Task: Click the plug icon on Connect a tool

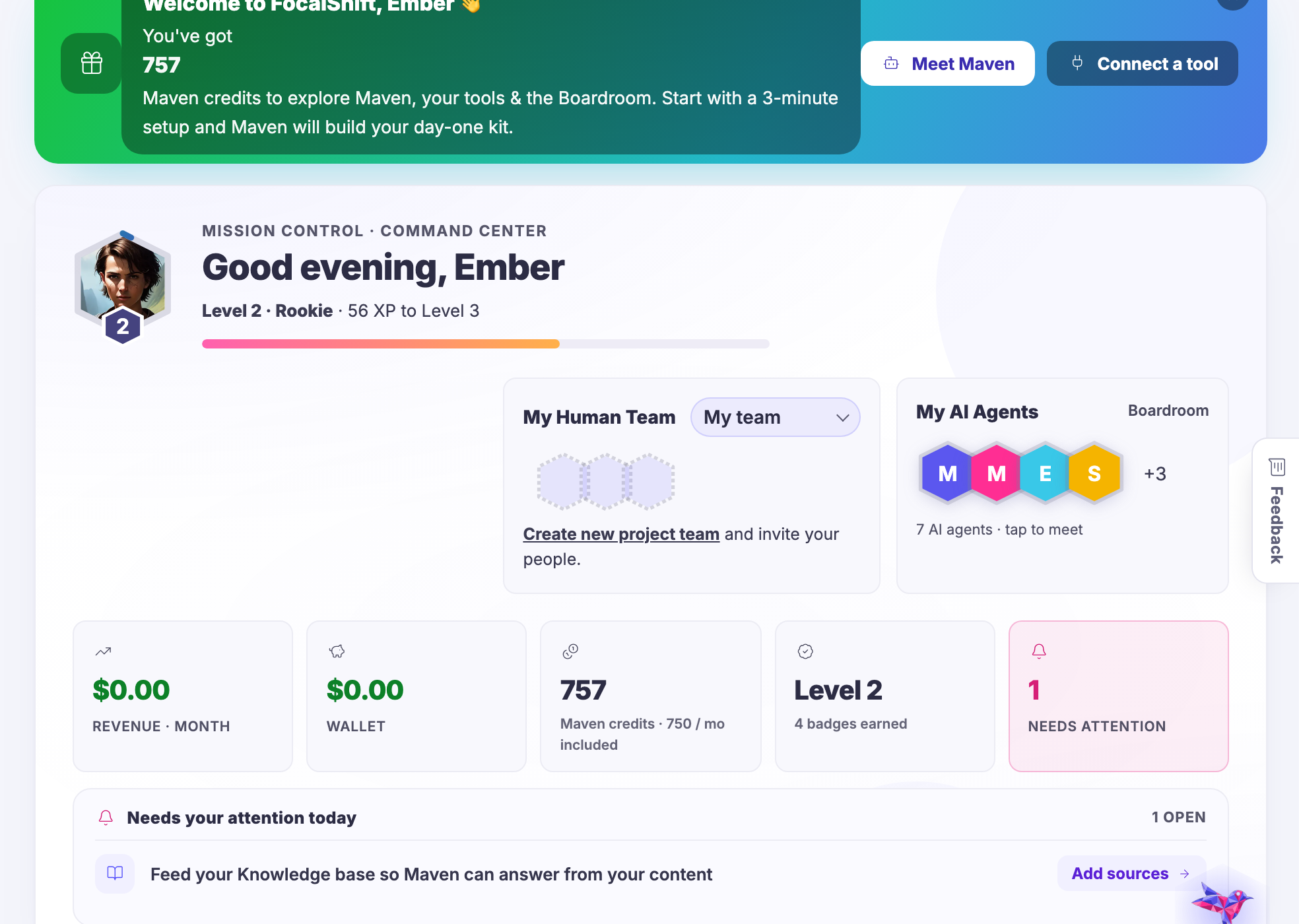Action: 1077,63
